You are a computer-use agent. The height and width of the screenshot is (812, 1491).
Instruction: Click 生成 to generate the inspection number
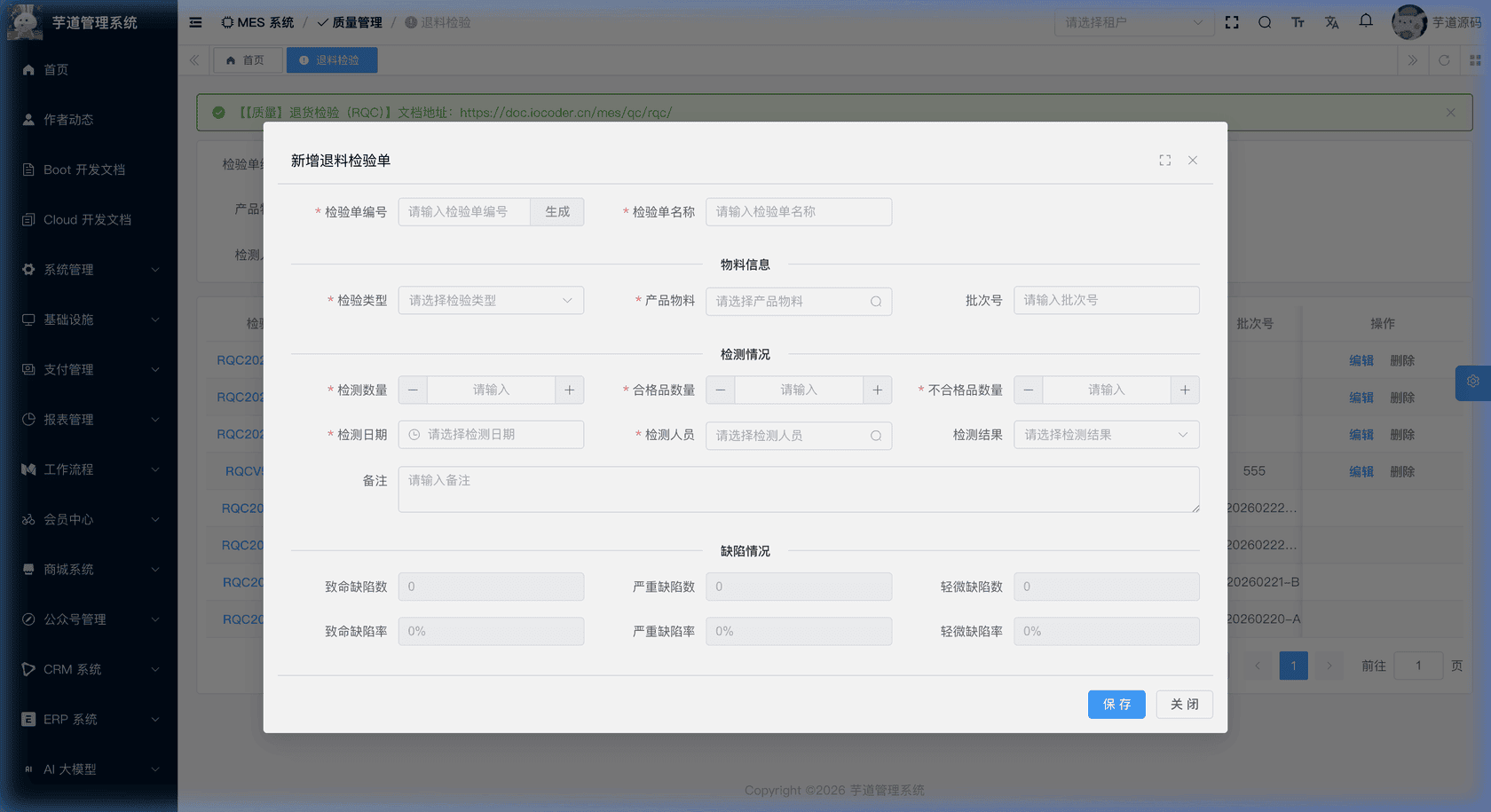557,212
